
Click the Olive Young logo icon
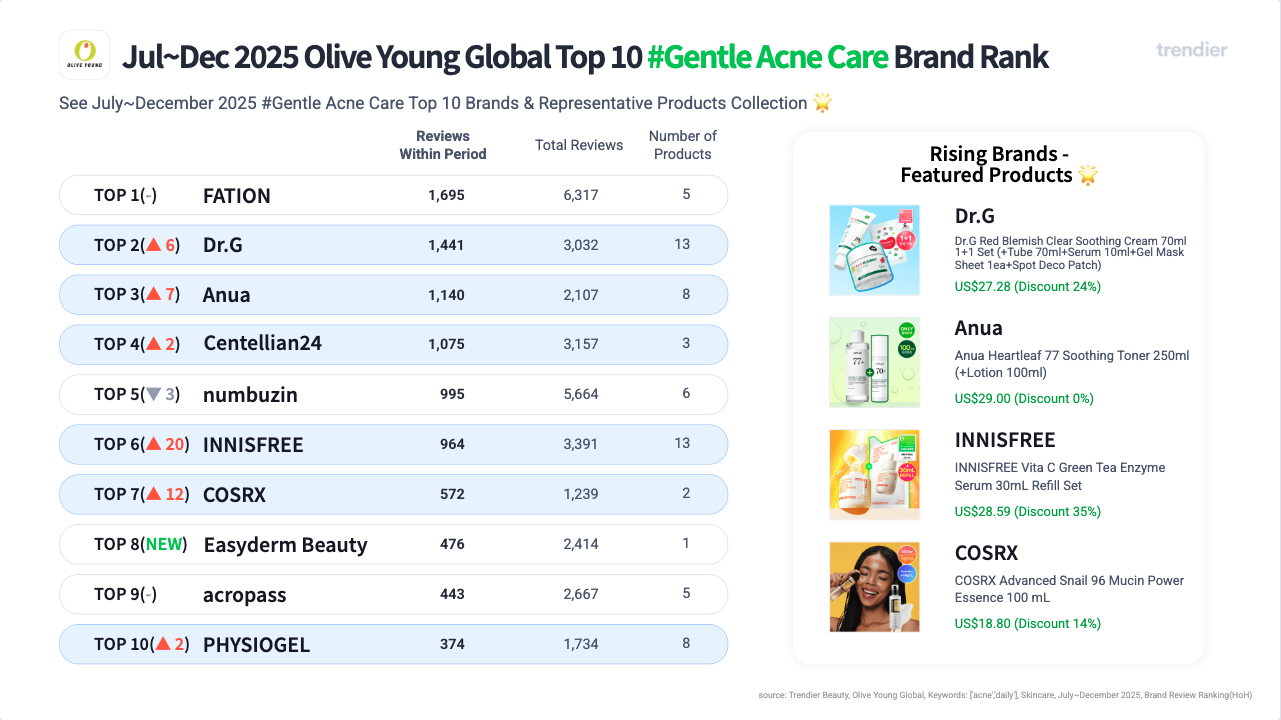pyautogui.click(x=84, y=55)
